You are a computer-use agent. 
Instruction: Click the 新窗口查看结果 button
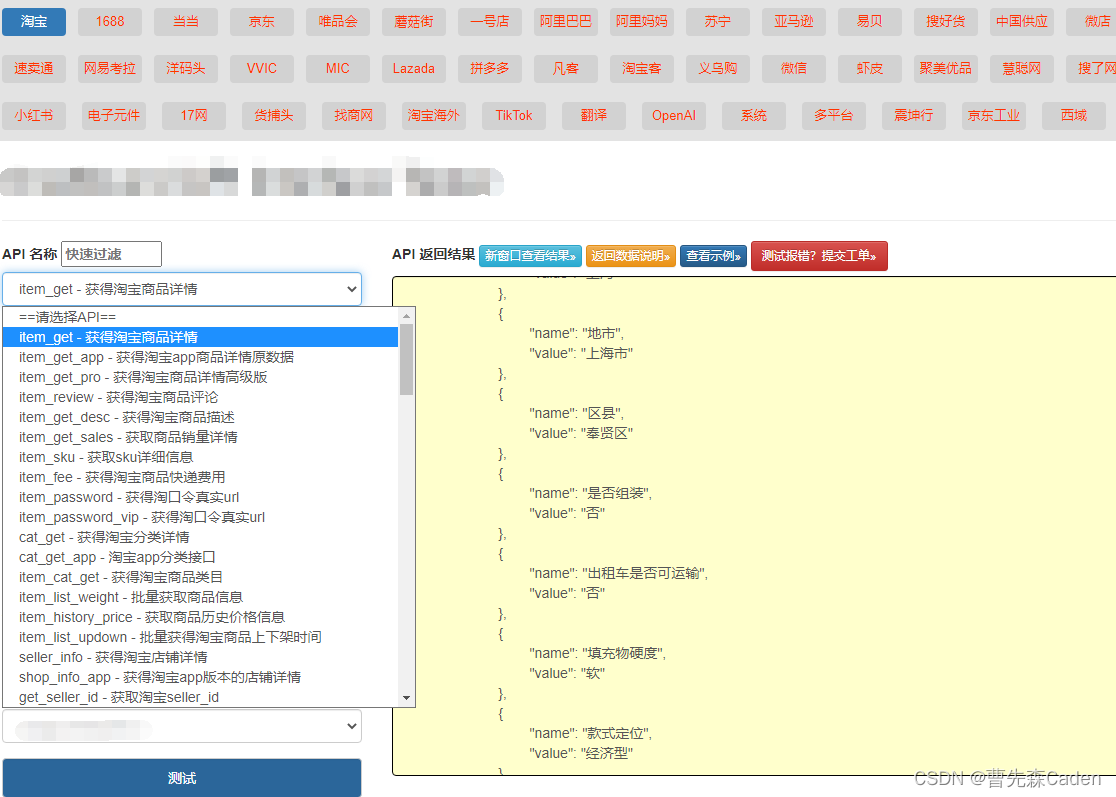tap(530, 256)
